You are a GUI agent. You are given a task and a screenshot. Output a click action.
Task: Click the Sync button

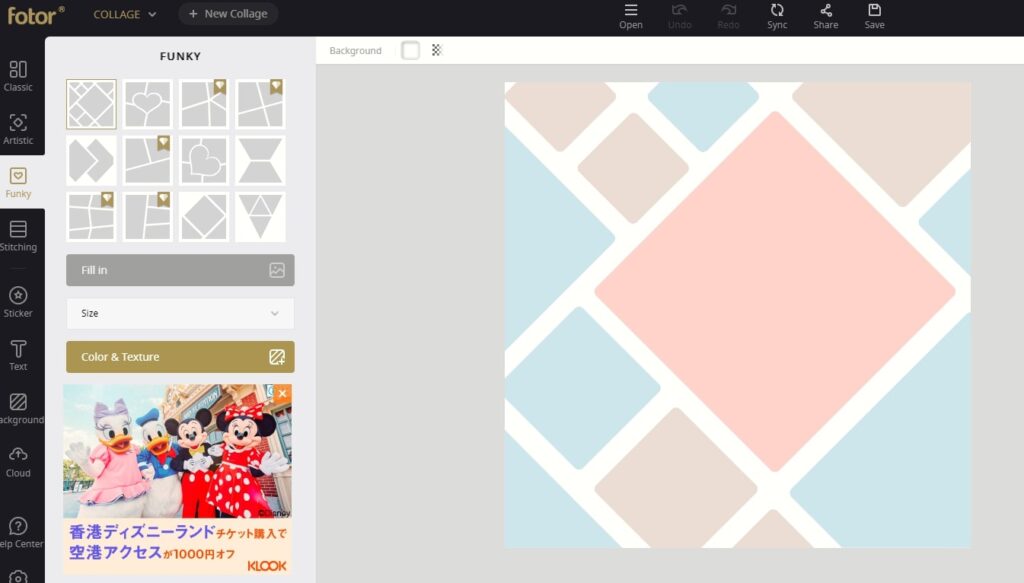777,17
